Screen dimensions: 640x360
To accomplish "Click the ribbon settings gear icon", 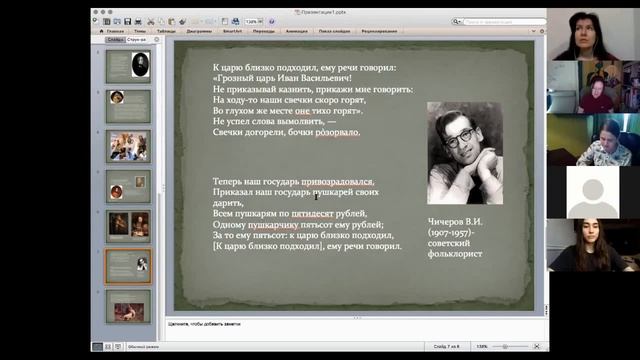I will 542,31.
